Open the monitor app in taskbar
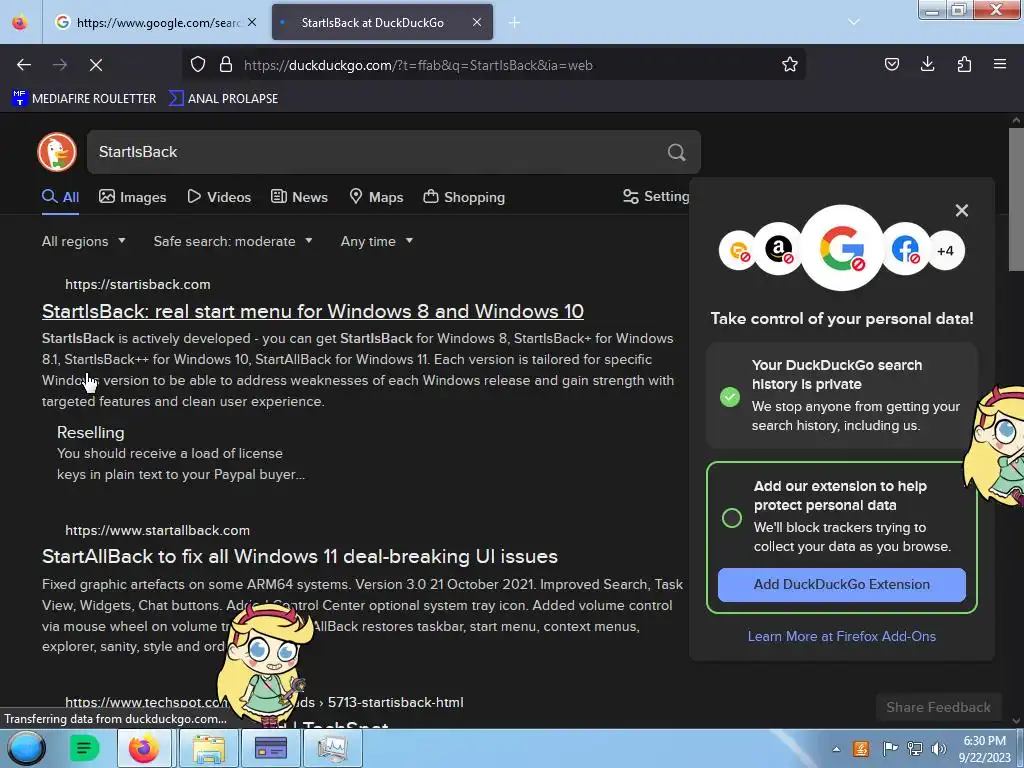This screenshot has width=1024, height=768. (x=332, y=748)
